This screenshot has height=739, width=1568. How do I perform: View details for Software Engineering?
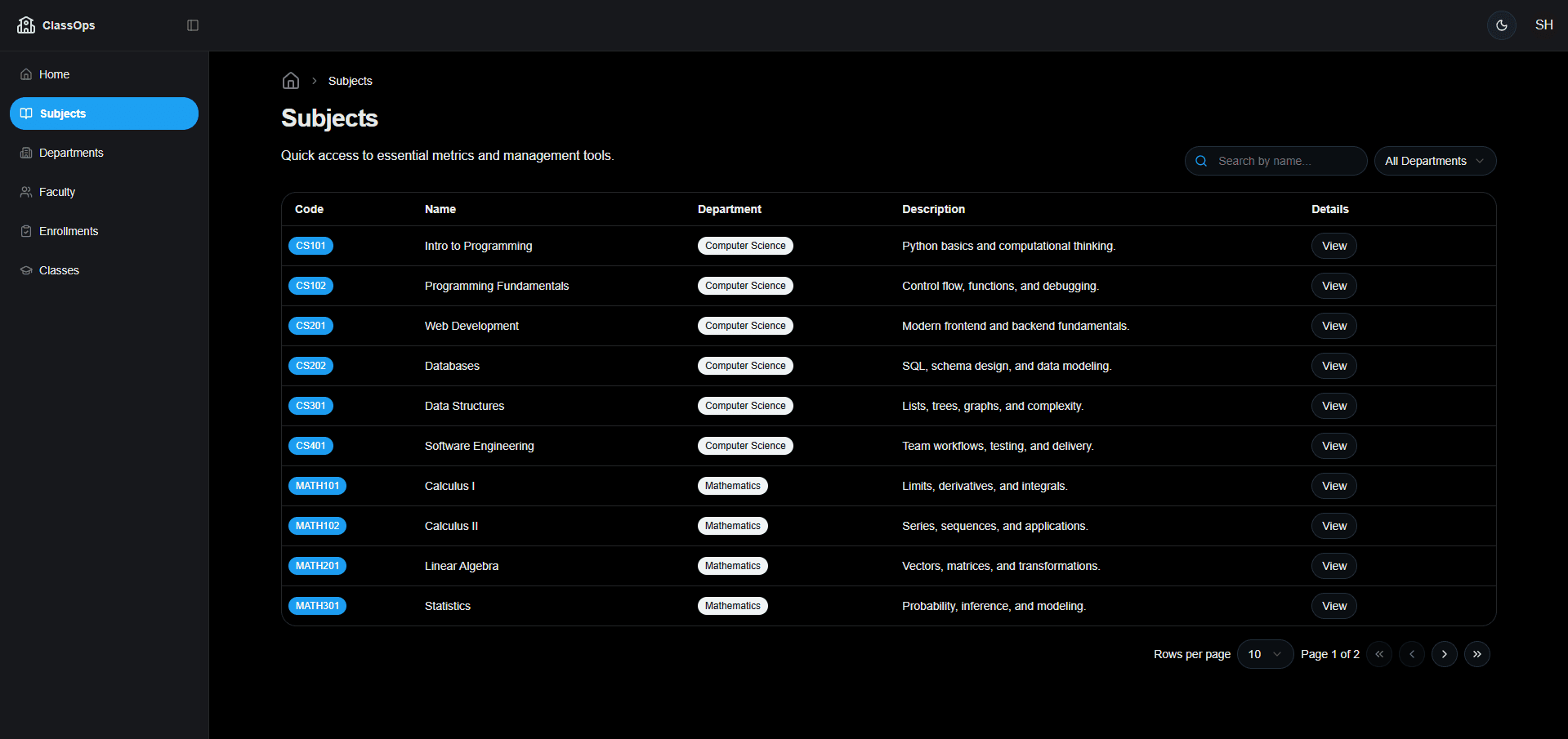(1334, 446)
